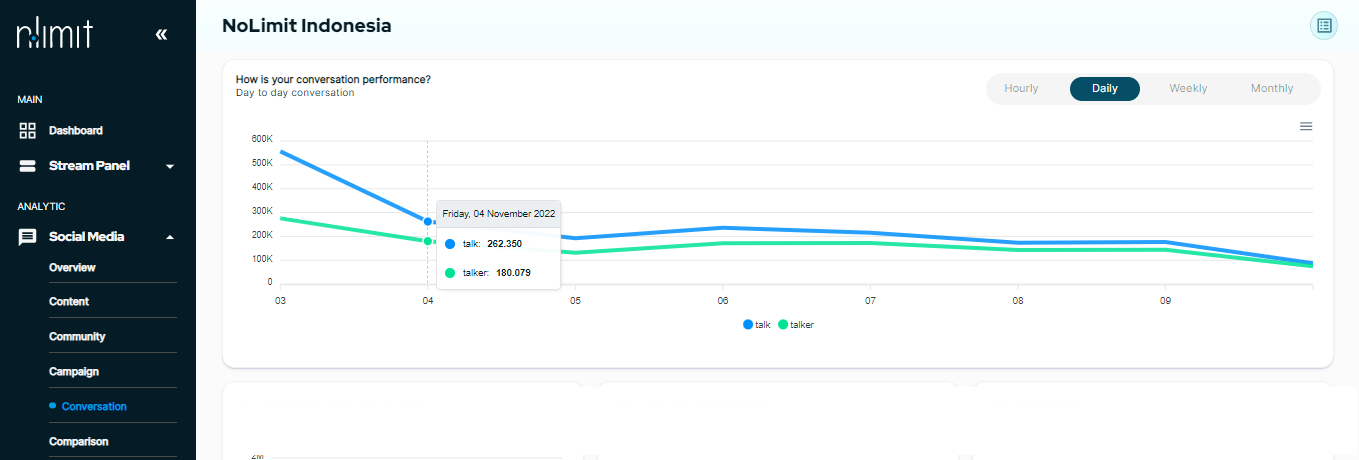Image resolution: width=1359 pixels, height=460 pixels.
Task: Click the tooltip date Friday, 04 November 2022
Action: coord(499,214)
